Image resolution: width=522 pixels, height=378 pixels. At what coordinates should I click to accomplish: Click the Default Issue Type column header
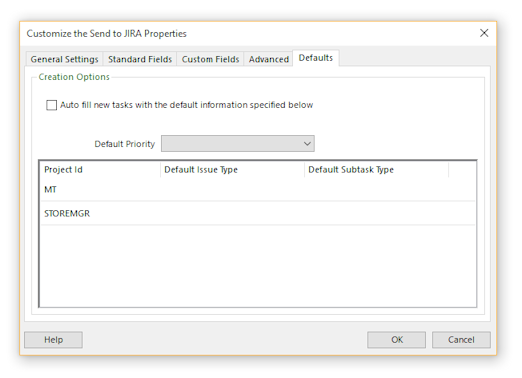(232, 170)
